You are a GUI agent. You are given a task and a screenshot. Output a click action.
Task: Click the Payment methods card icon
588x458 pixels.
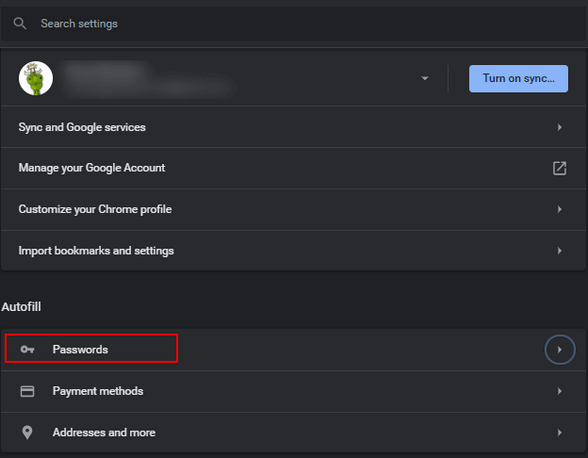pos(27,391)
